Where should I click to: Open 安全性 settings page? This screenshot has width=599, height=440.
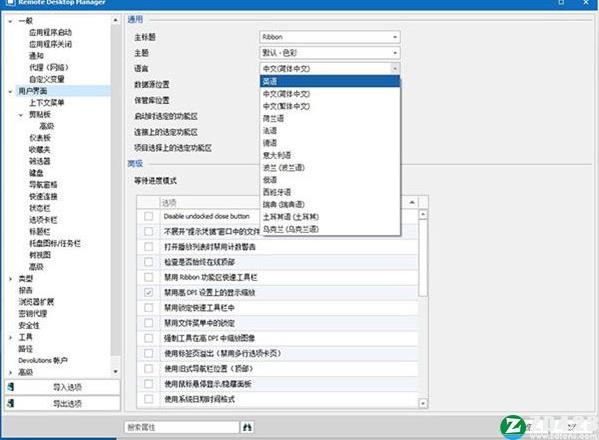(29, 325)
